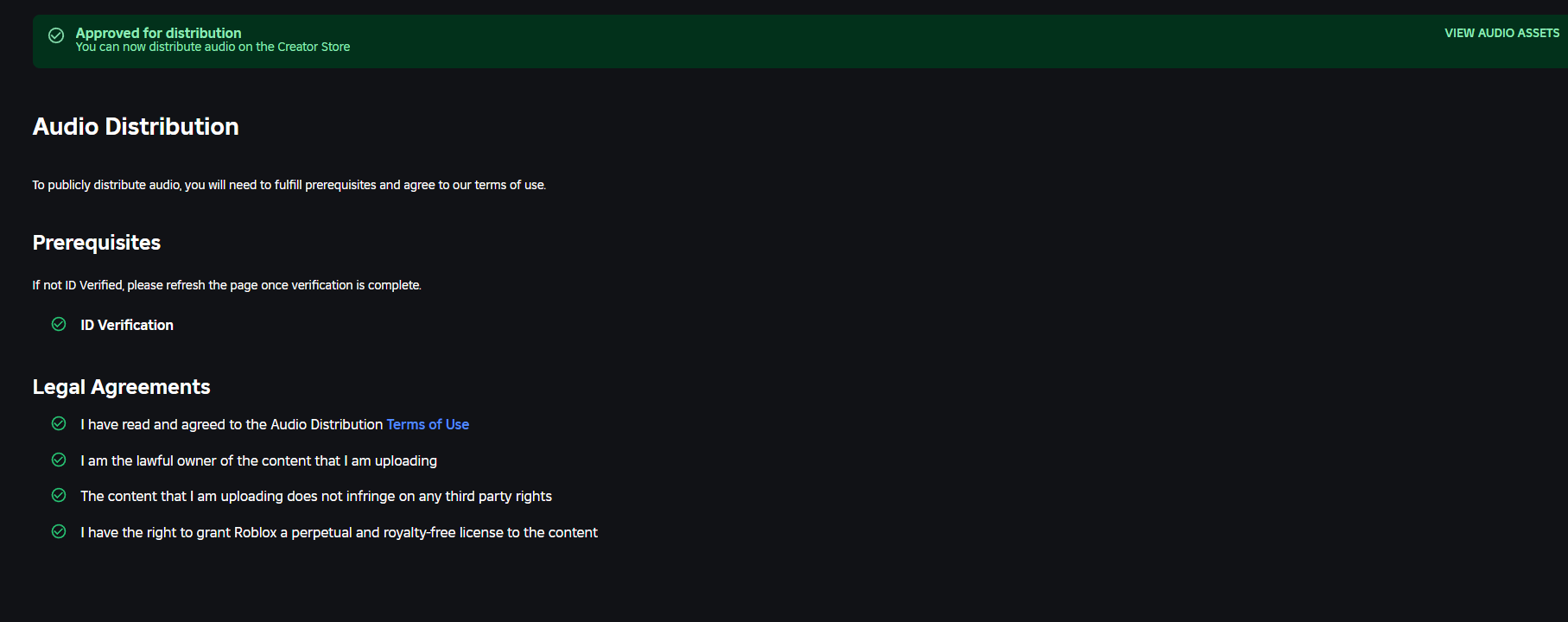Select the Audio Distribution page heading
This screenshot has width=1568, height=622.
click(136, 127)
